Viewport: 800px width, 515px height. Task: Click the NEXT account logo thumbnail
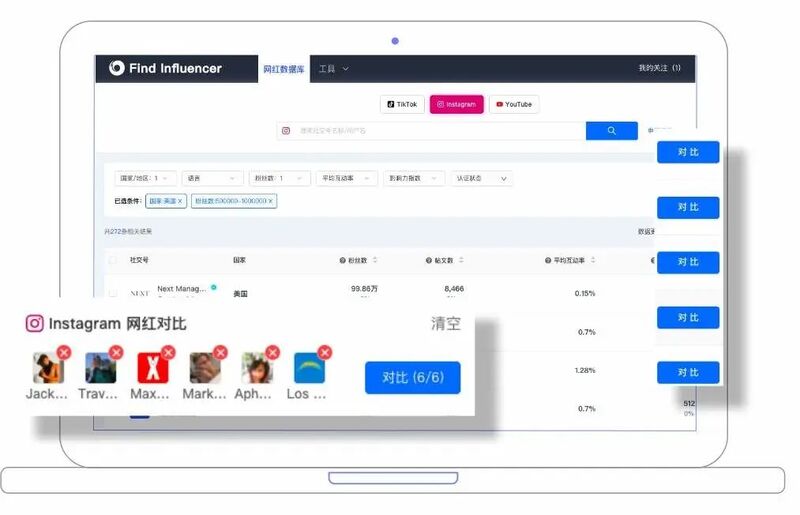[x=140, y=293]
